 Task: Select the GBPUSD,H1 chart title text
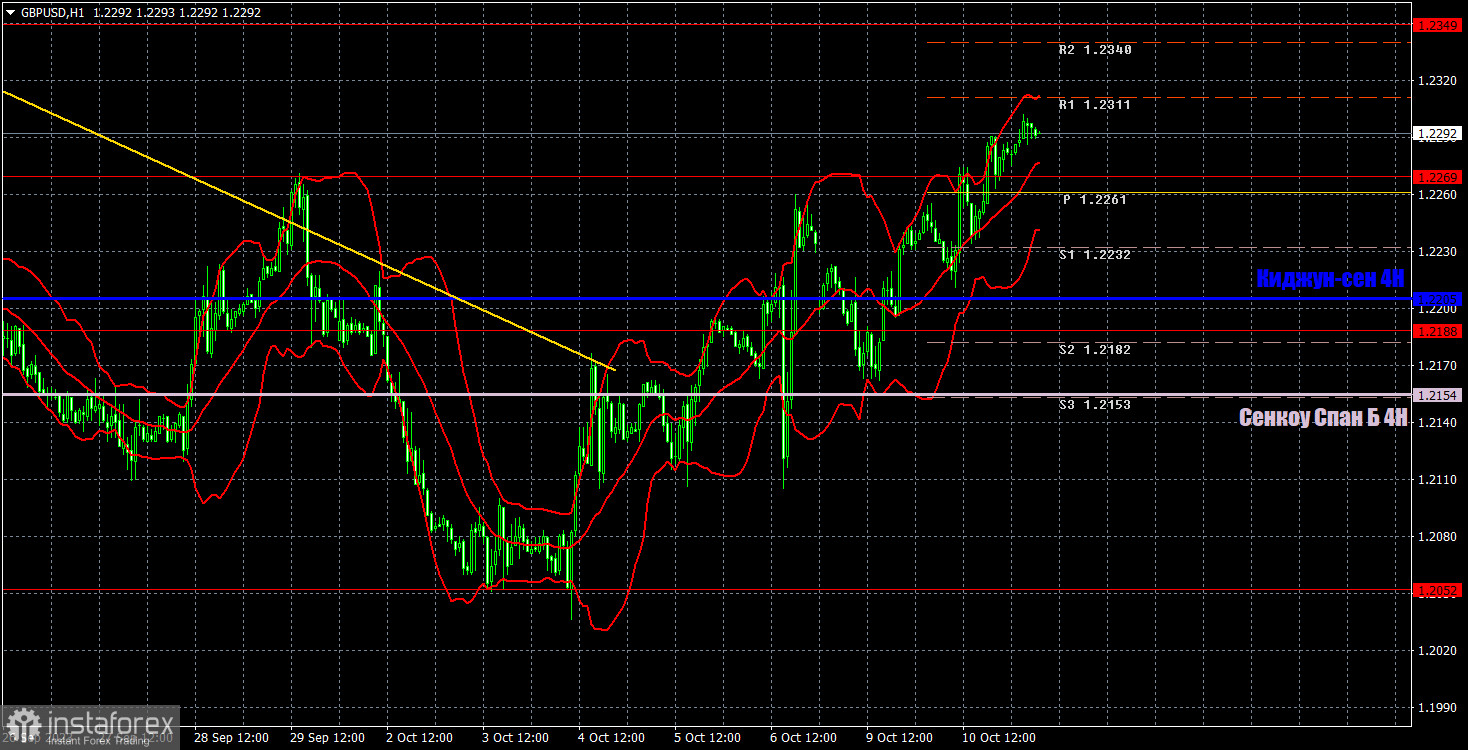(x=51, y=13)
